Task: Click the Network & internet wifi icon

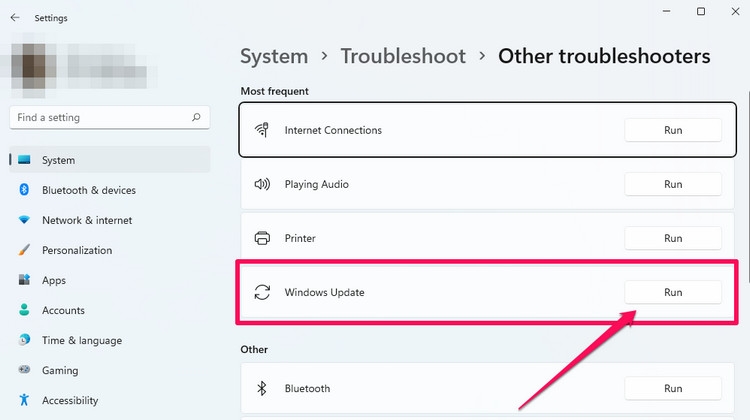Action: (x=24, y=220)
